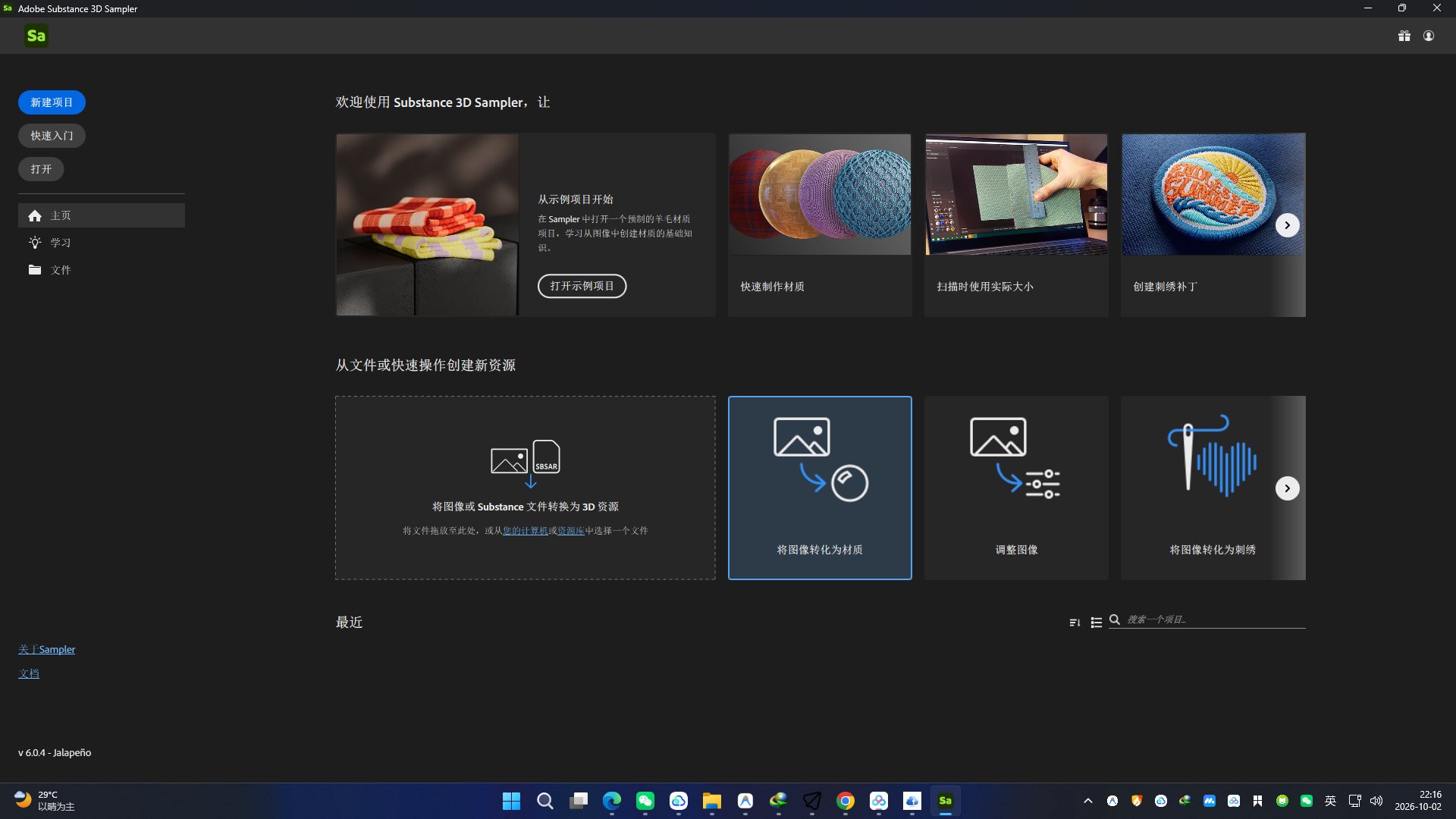Click the 新建项目 button
Image resolution: width=1456 pixels, height=819 pixels.
pyautogui.click(x=52, y=102)
